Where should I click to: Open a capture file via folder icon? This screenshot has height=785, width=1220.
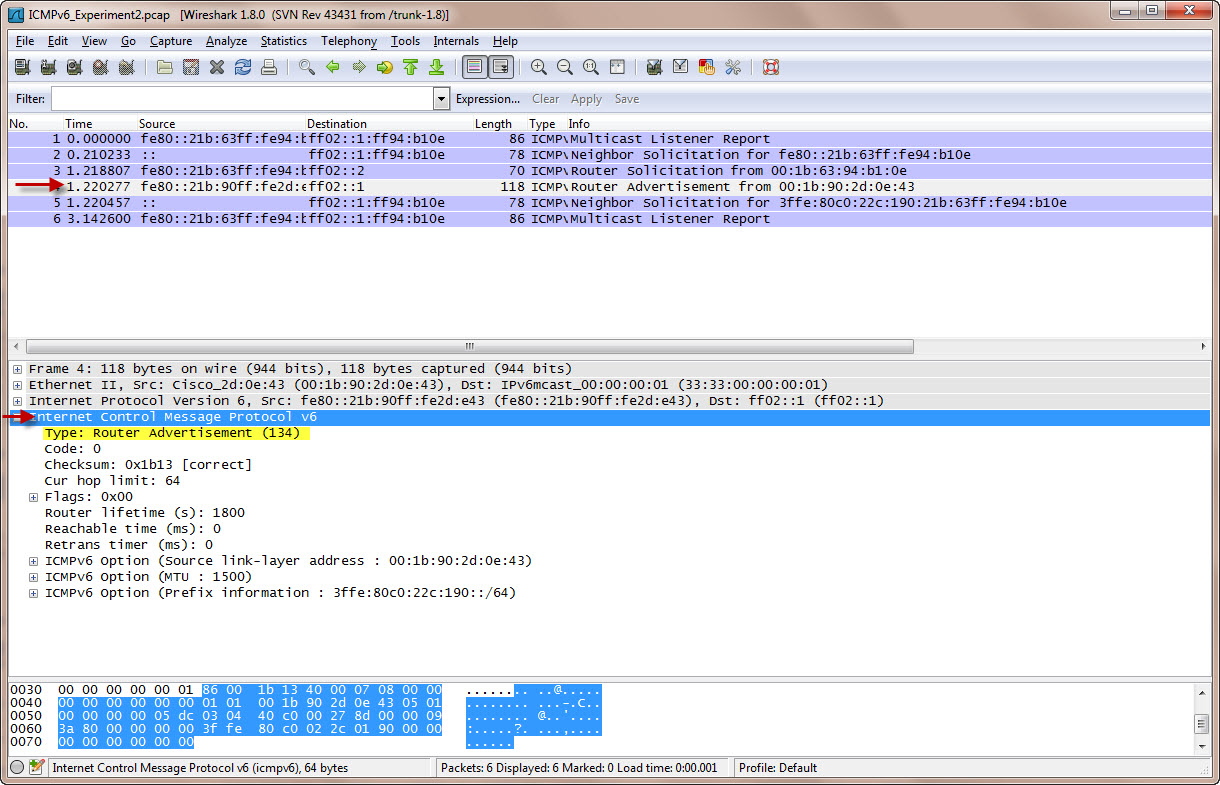point(165,67)
